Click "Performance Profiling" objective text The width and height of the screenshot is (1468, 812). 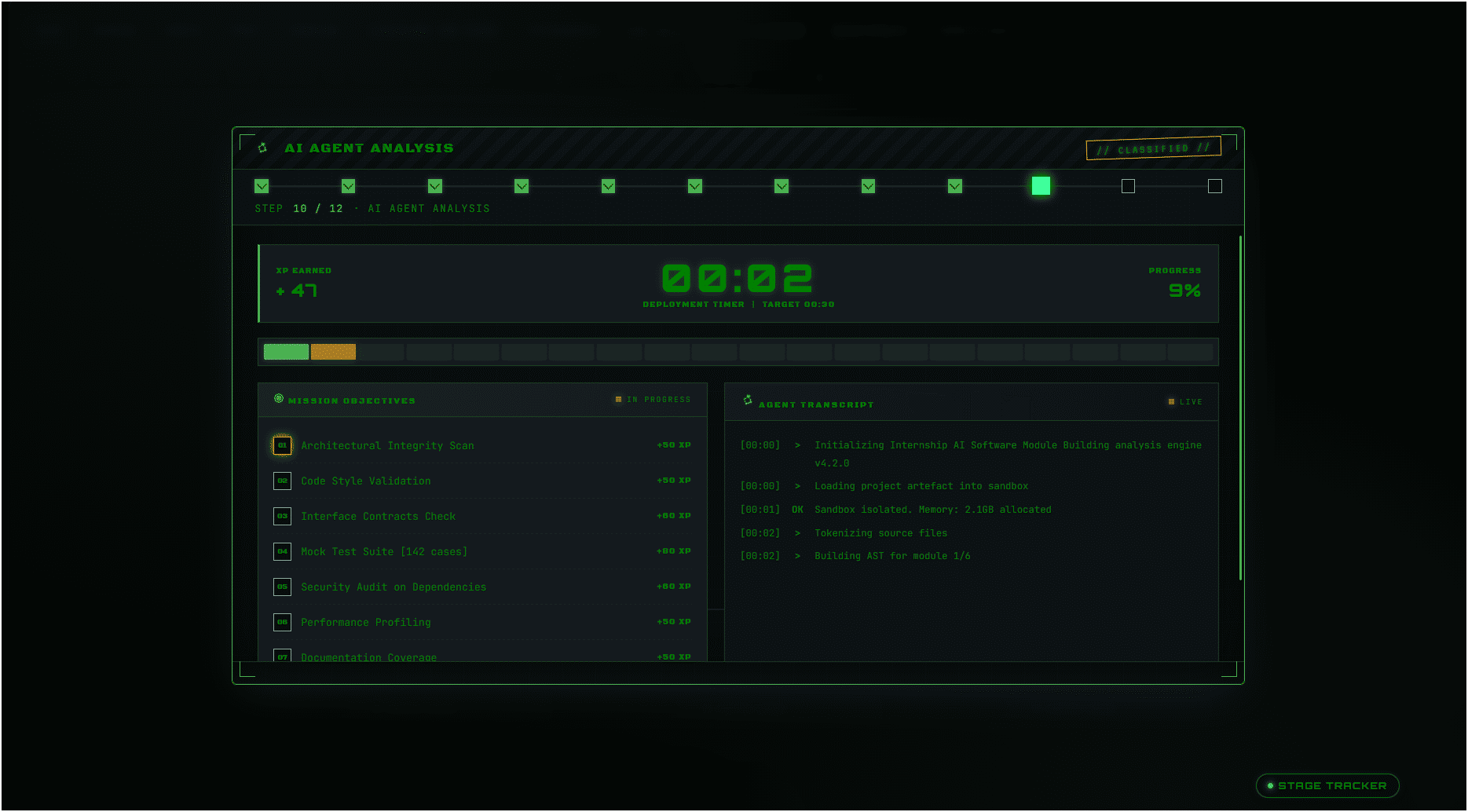pos(366,622)
